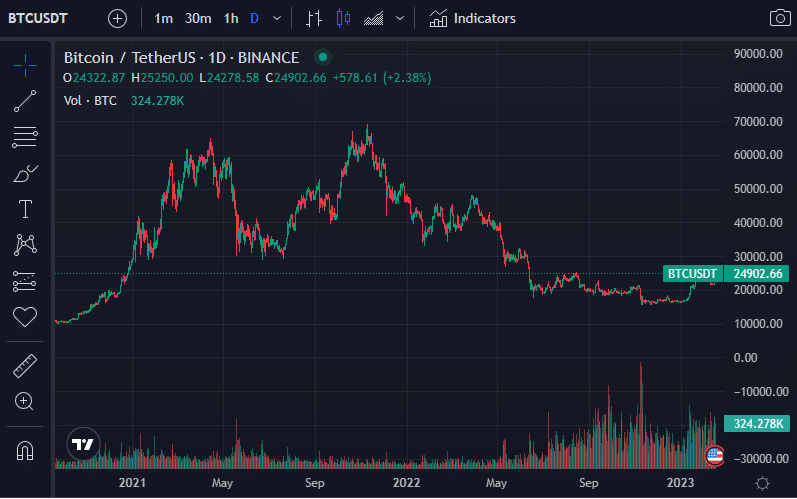
Task: Select the trend line drawing tool
Action: (x=25, y=101)
